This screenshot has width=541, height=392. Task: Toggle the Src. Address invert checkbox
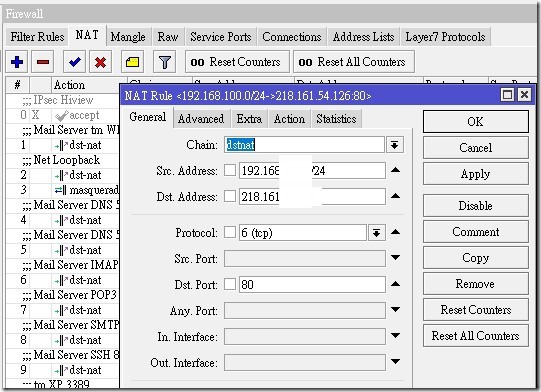[x=230, y=170]
